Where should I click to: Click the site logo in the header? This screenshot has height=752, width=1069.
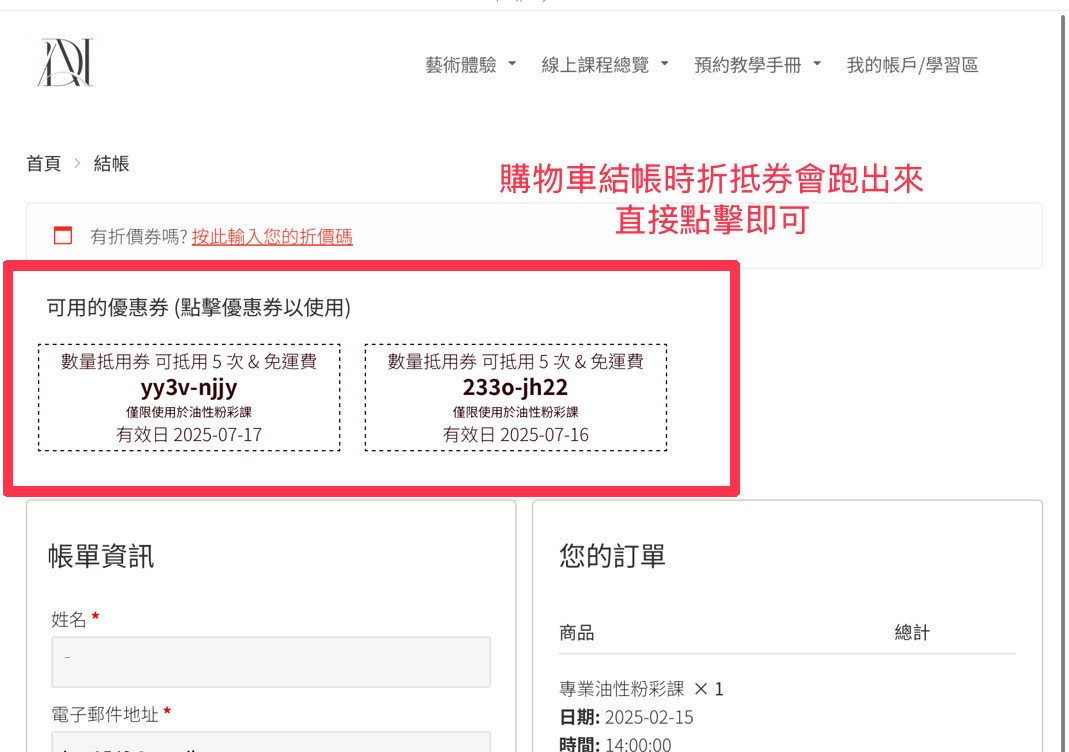pyautogui.click(x=66, y=63)
